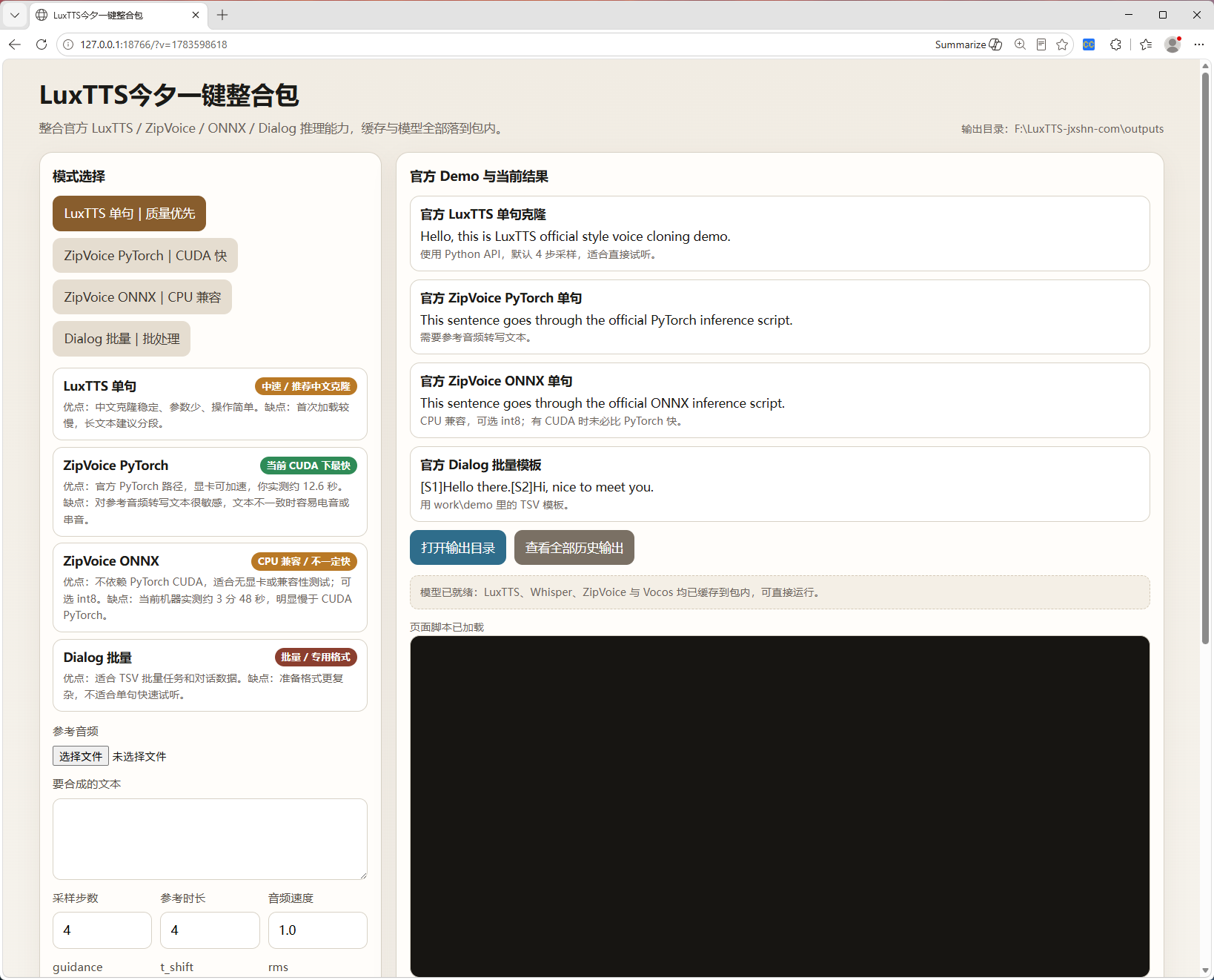This screenshot has height=980, width=1214.
Task: Click the 参考时长 input field
Action: tap(210, 930)
